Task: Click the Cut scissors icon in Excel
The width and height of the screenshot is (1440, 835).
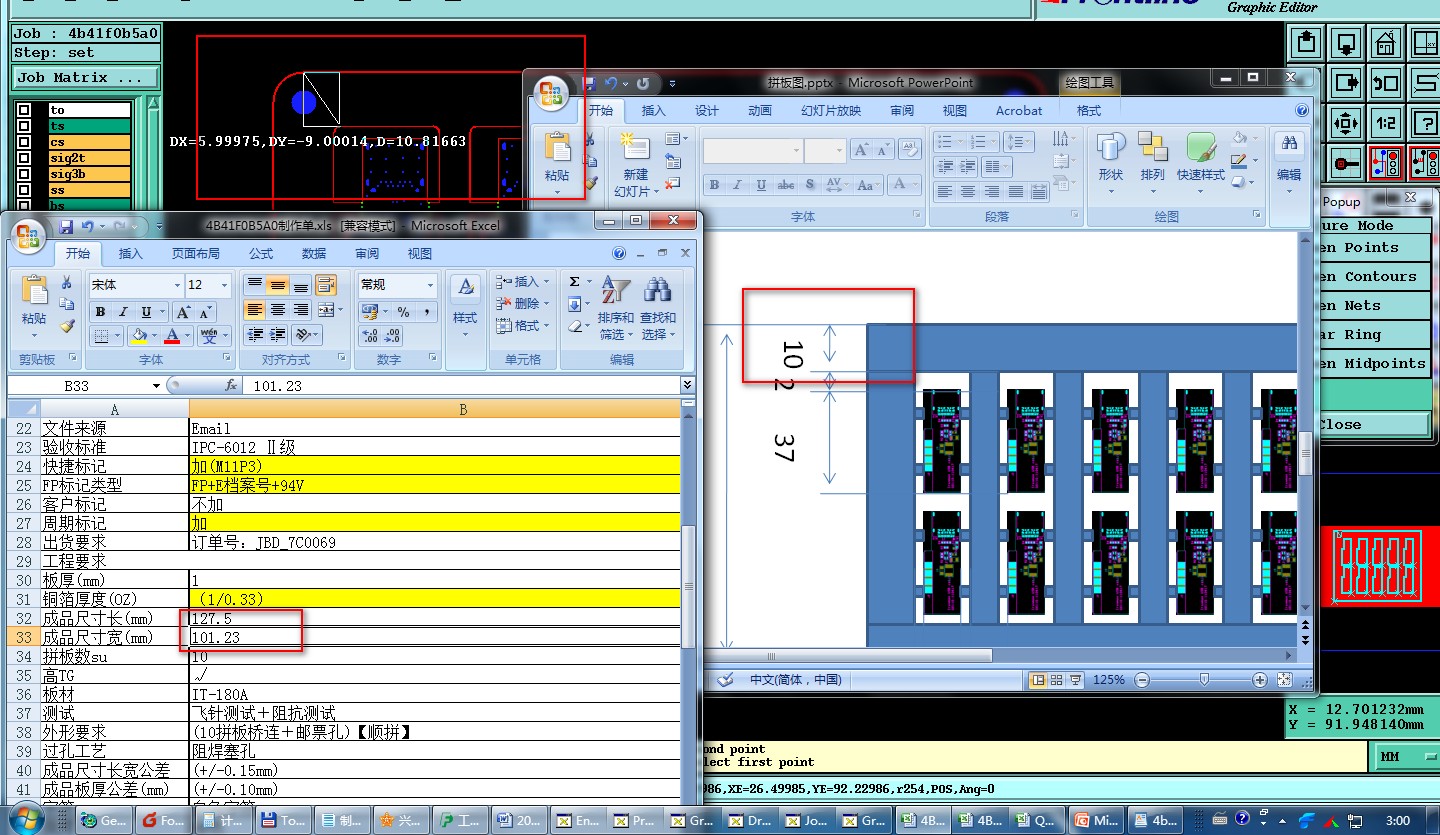Action: tap(67, 283)
